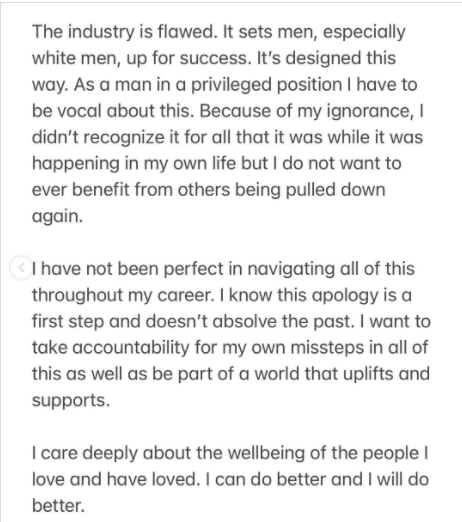Click the last paragraph starting "I care deeply"
This screenshot has width=462, height=522.
[x=230, y=479]
